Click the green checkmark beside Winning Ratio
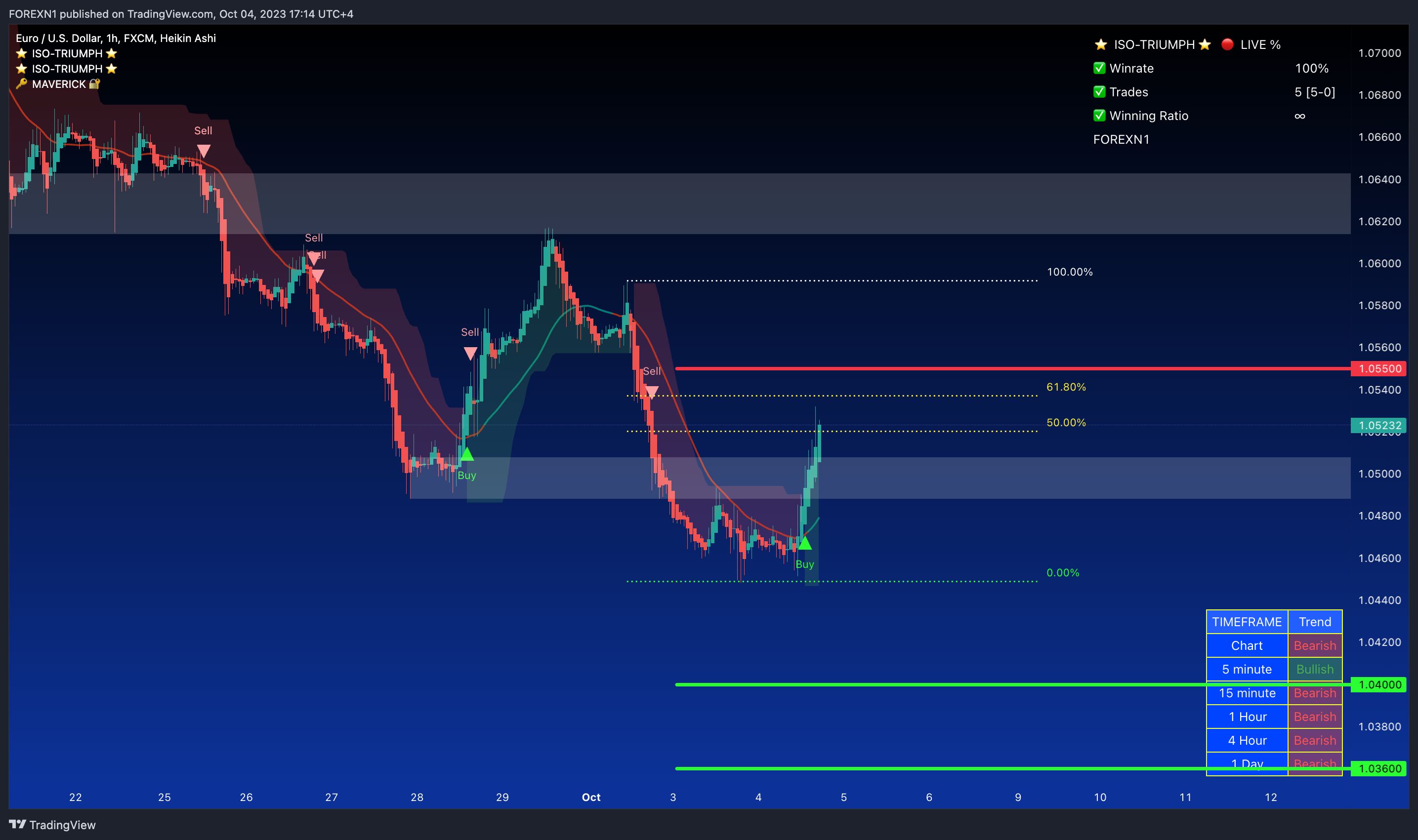1418x840 pixels. [1099, 116]
